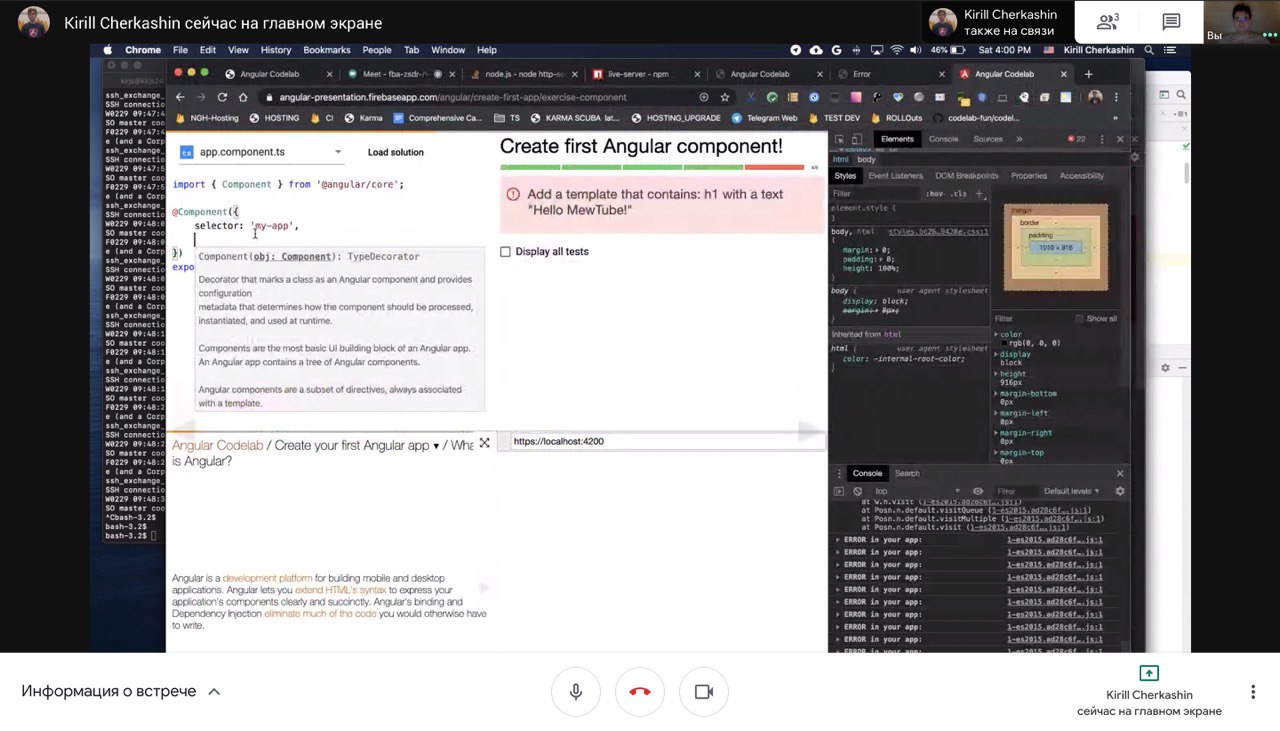Clear the console with the ban icon
The width and height of the screenshot is (1280, 731).
pyautogui.click(x=857, y=491)
